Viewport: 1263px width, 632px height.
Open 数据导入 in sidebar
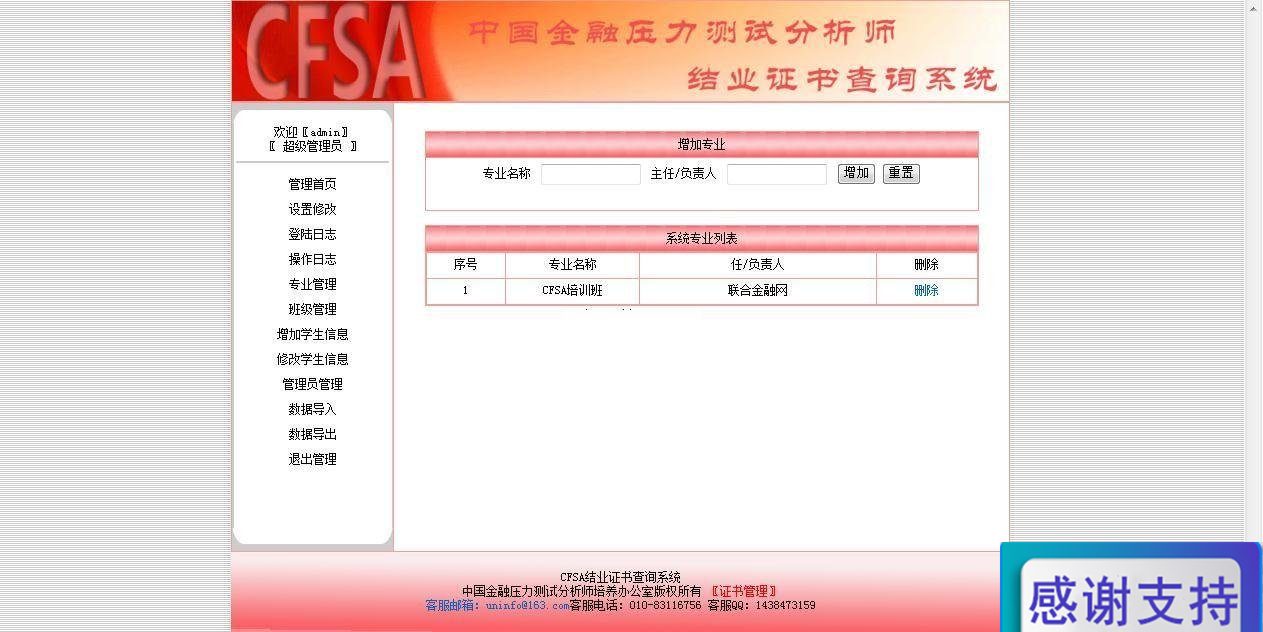[x=312, y=409]
